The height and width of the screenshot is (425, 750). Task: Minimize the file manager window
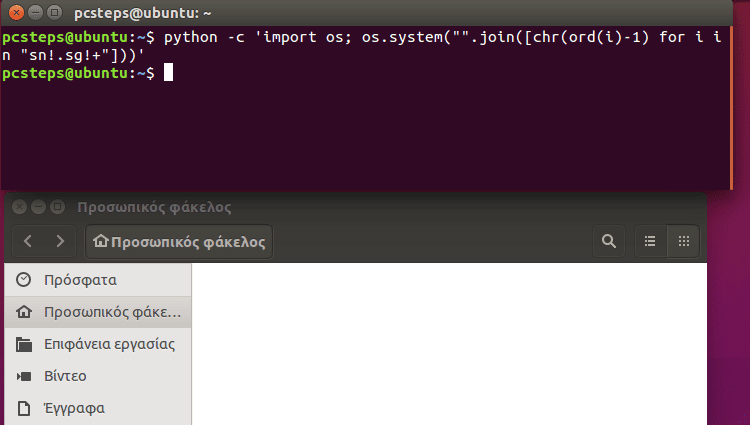pyautogui.click(x=39, y=207)
